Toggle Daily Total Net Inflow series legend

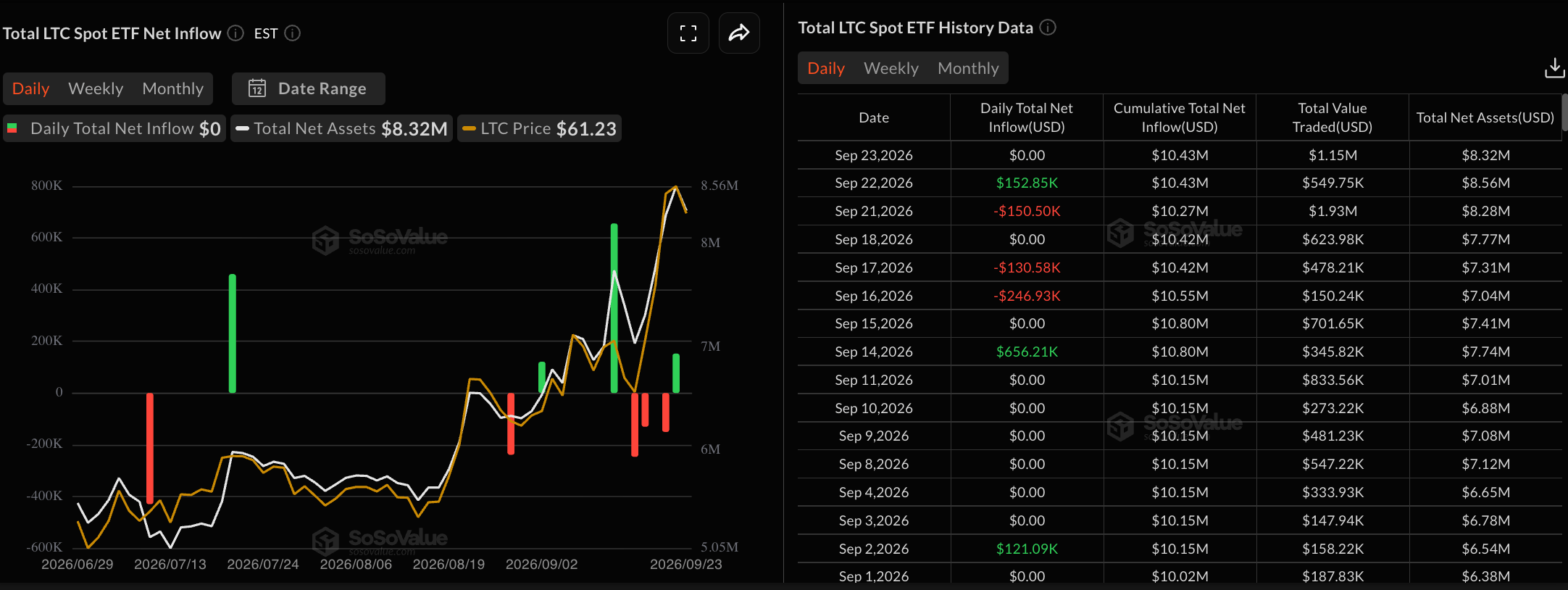tap(114, 128)
